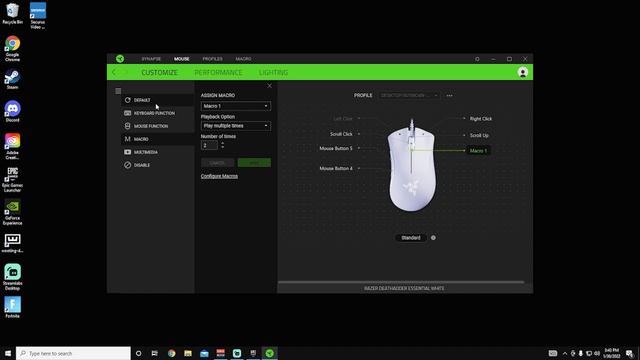Click the green Save button

coord(254,163)
